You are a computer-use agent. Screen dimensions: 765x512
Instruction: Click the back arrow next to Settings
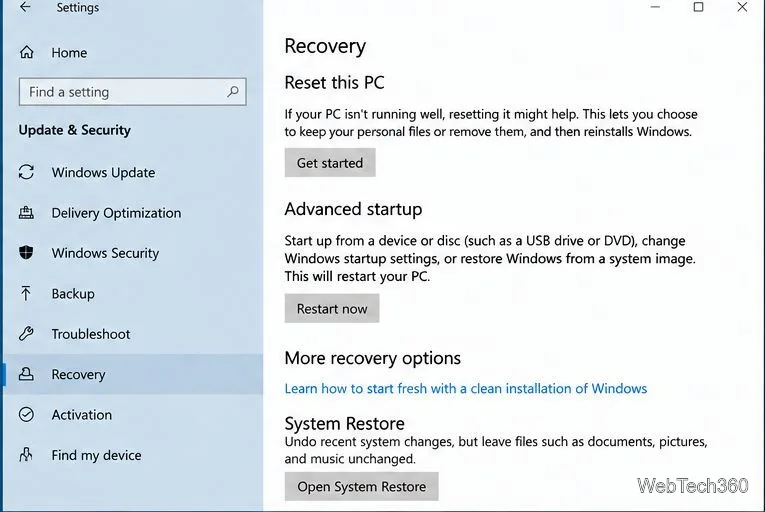pos(25,7)
